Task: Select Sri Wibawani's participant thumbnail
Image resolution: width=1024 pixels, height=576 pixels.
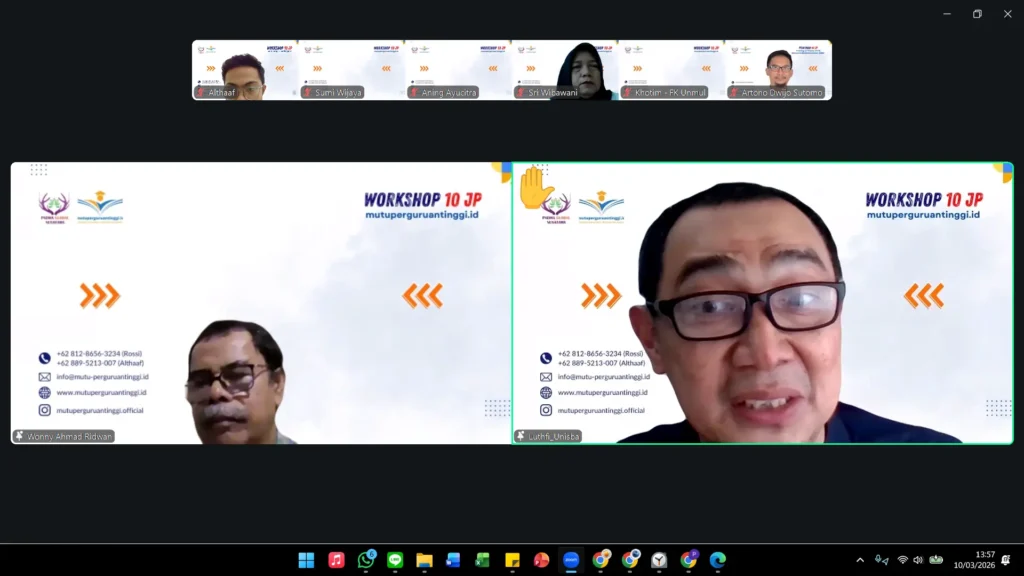Action: coord(565,70)
